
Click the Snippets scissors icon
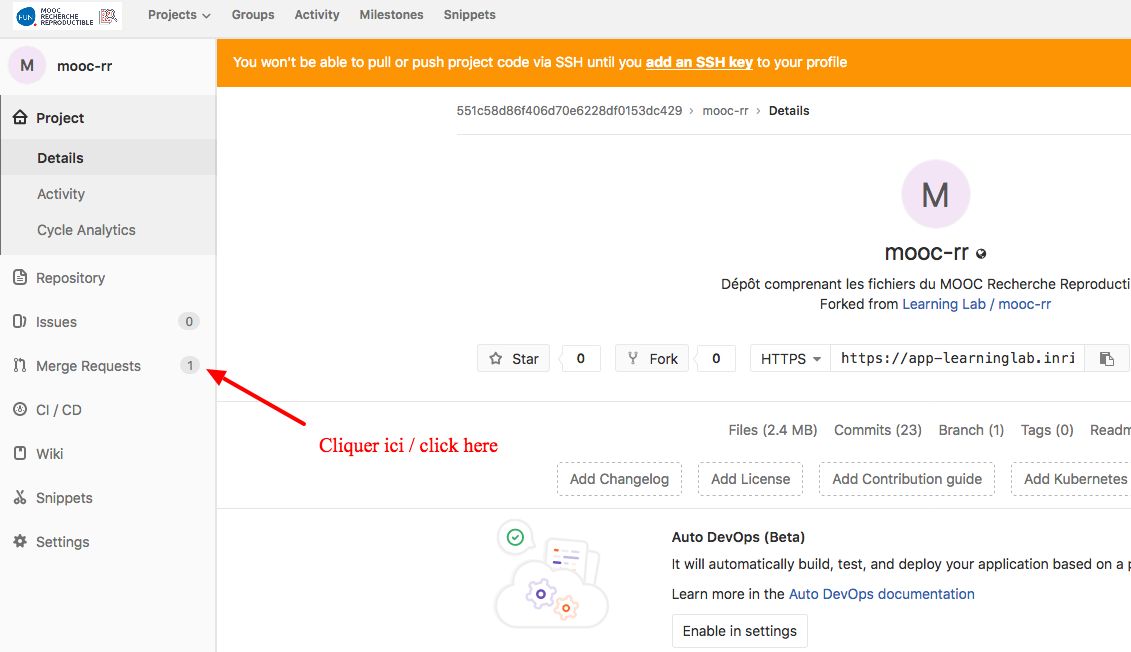pos(19,498)
